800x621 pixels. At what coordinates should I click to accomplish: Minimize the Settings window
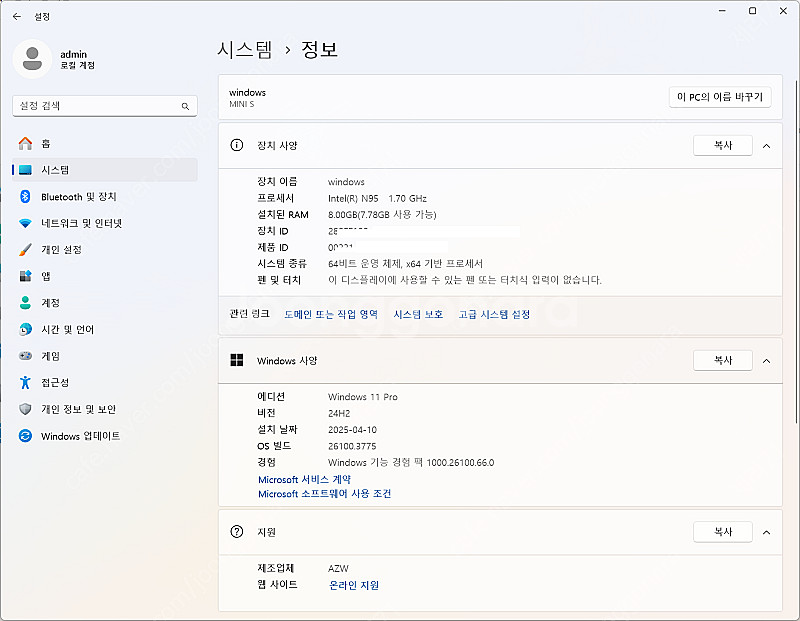point(722,11)
